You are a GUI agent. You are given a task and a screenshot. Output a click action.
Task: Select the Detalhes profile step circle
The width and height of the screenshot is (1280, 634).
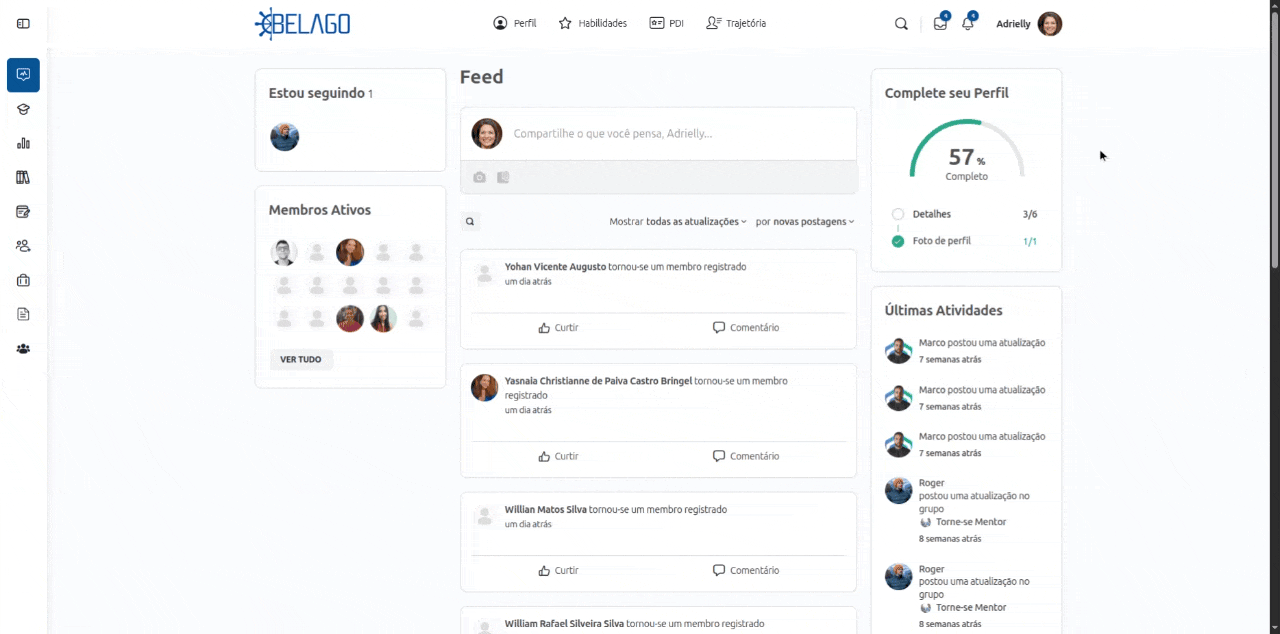[898, 214]
